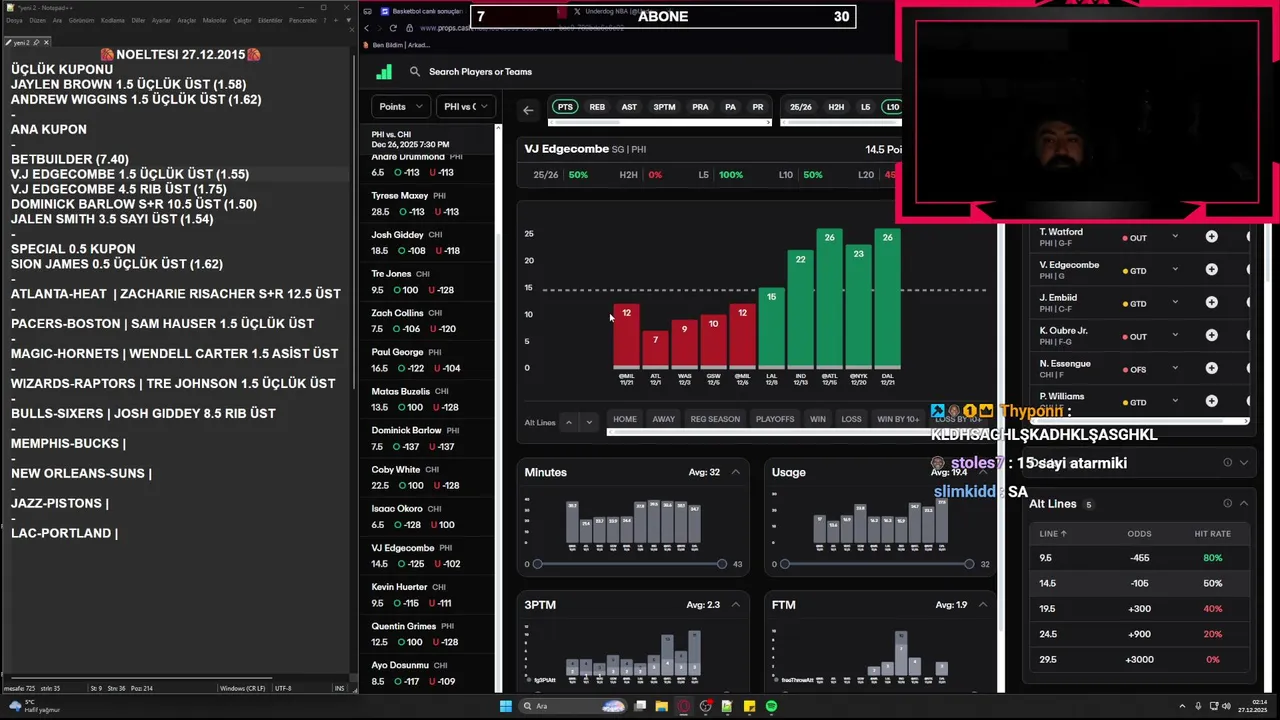Select the REB stat tab

coord(597,107)
